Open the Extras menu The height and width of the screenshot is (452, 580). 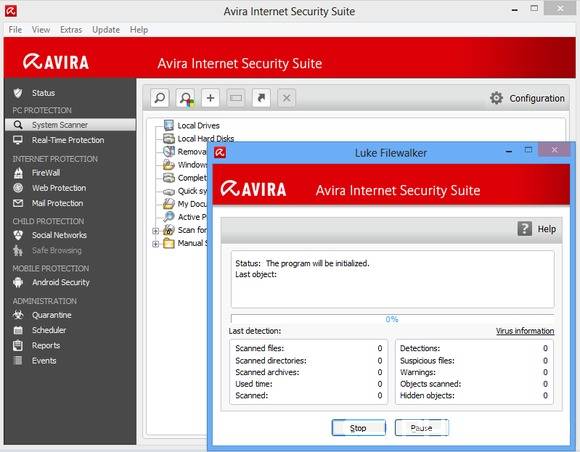71,30
